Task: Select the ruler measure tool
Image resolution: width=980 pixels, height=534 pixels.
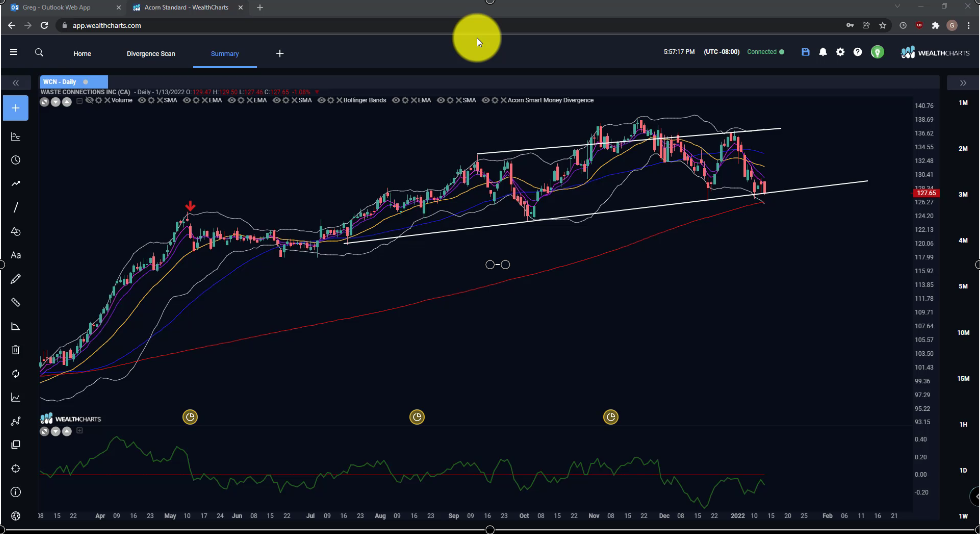Action: [x=16, y=303]
